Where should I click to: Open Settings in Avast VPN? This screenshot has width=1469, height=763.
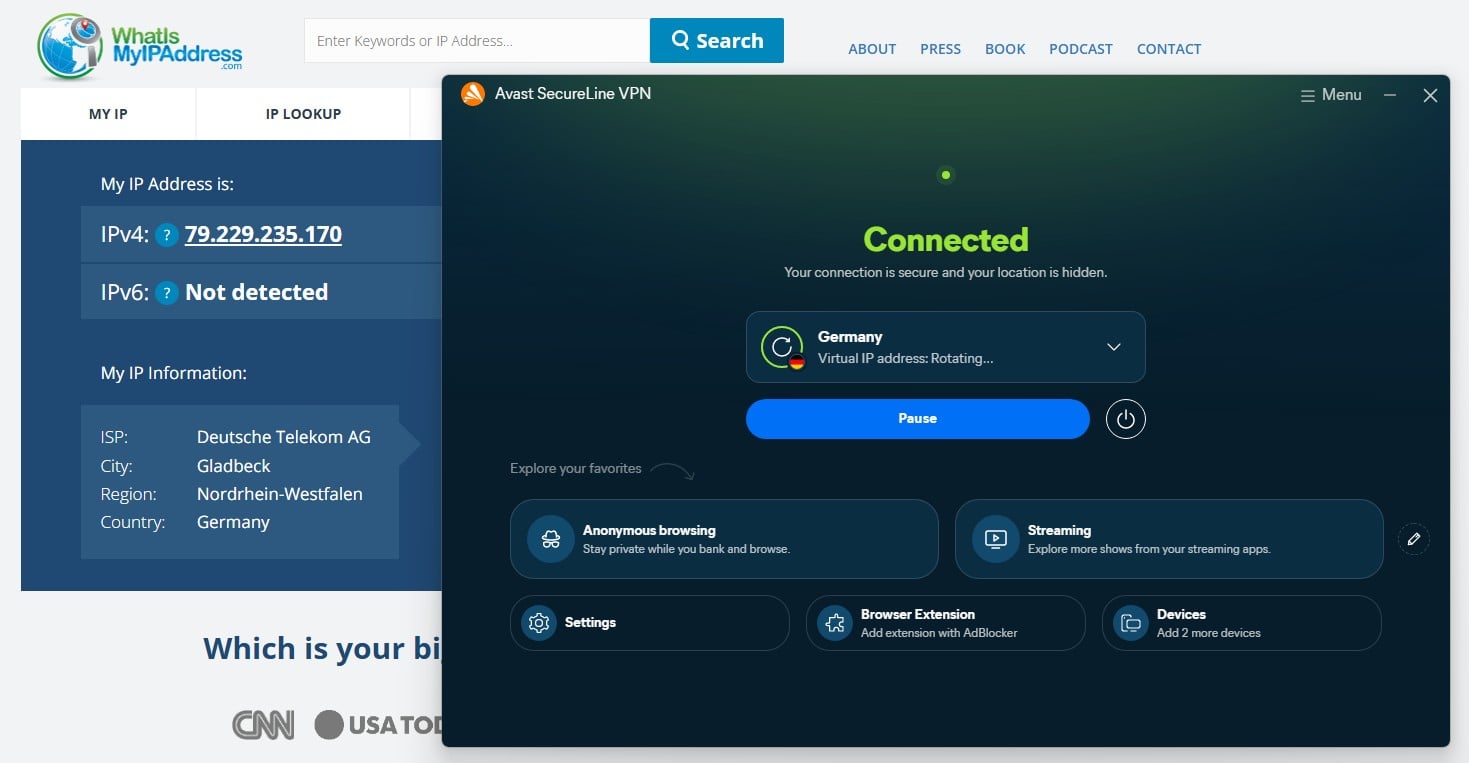pyautogui.click(x=650, y=623)
